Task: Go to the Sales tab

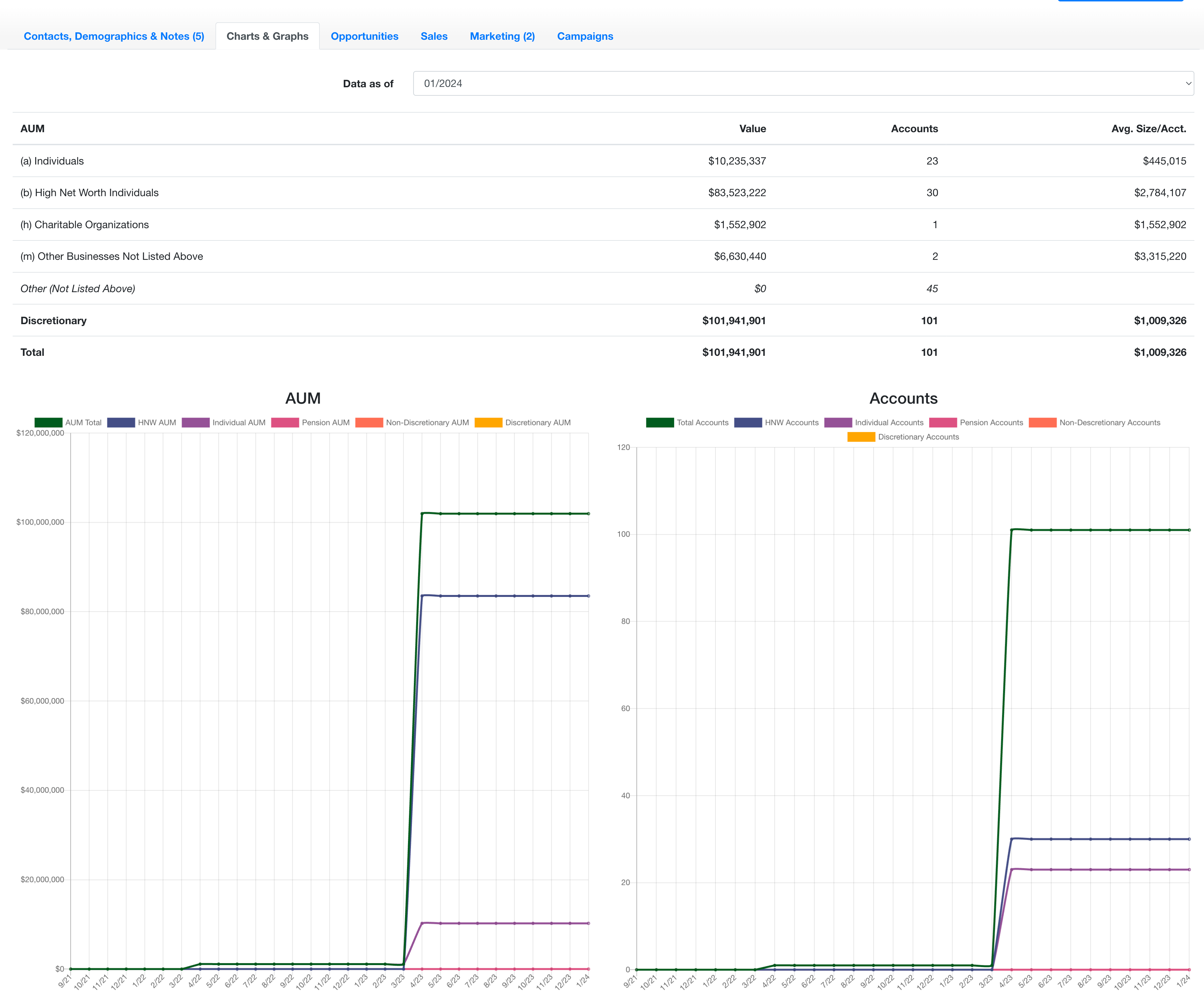Action: 434,36
